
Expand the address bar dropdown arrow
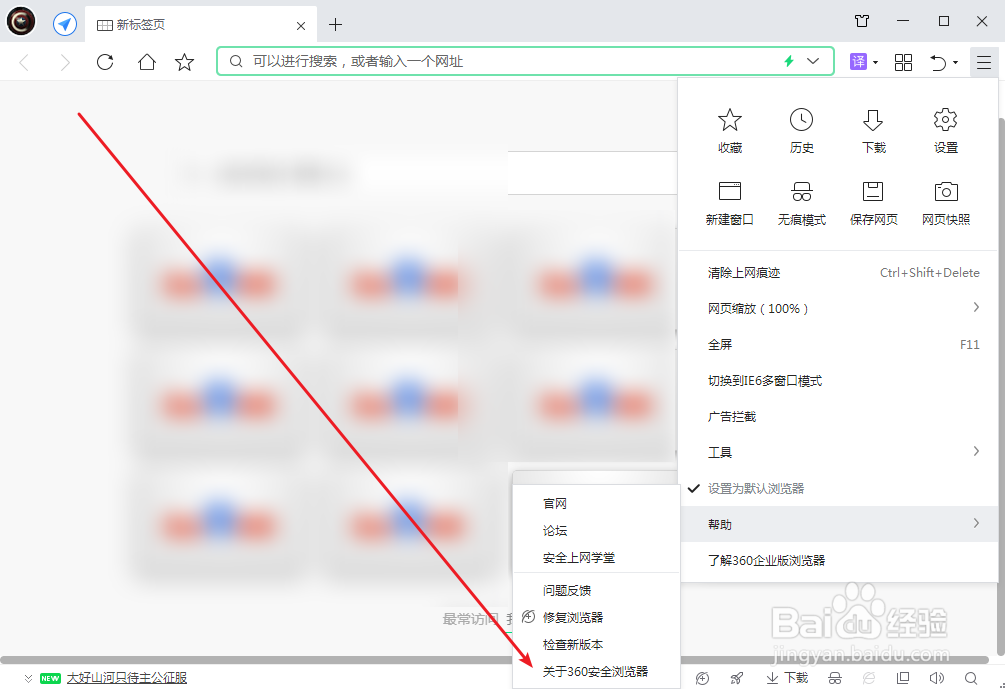[813, 61]
